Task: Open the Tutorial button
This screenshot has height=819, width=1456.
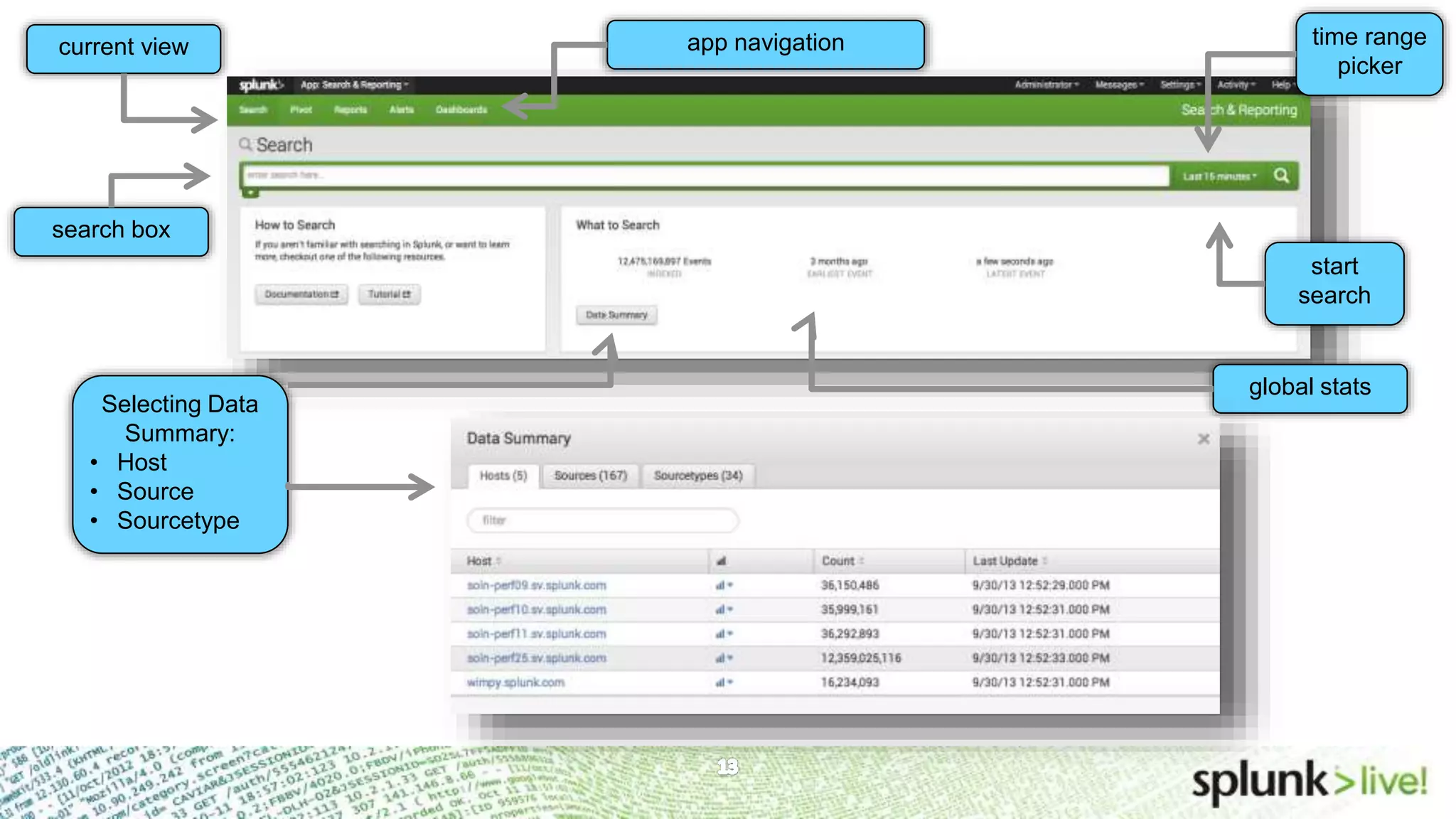Action: [x=389, y=294]
